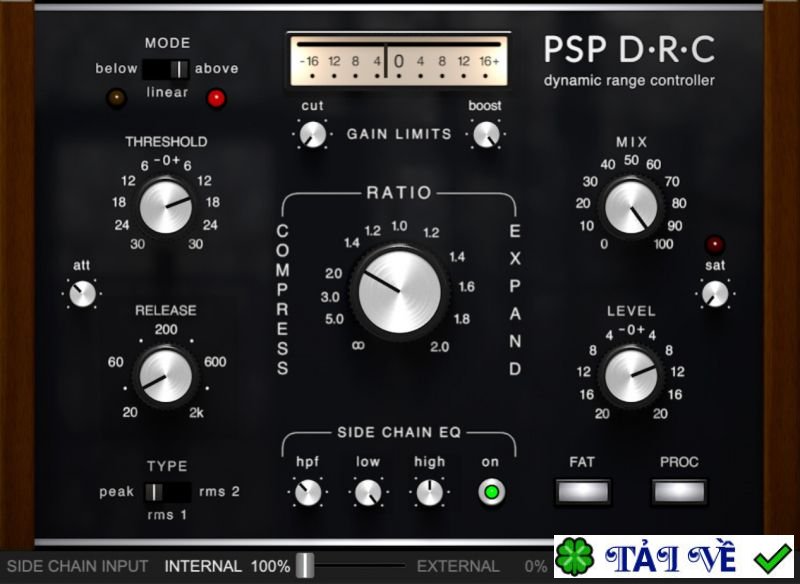Click the gain limits boost knob

click(x=486, y=135)
